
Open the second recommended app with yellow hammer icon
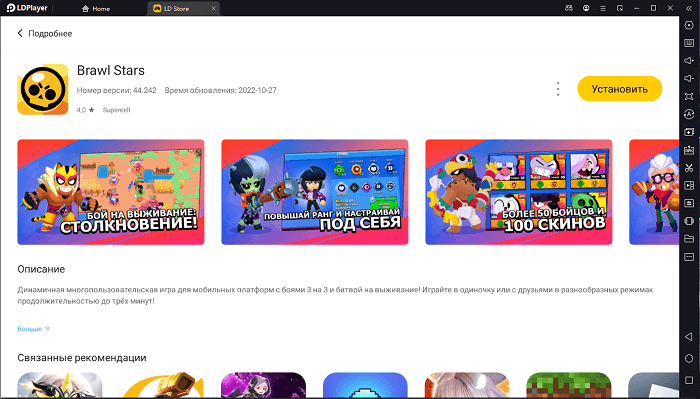pos(162,385)
